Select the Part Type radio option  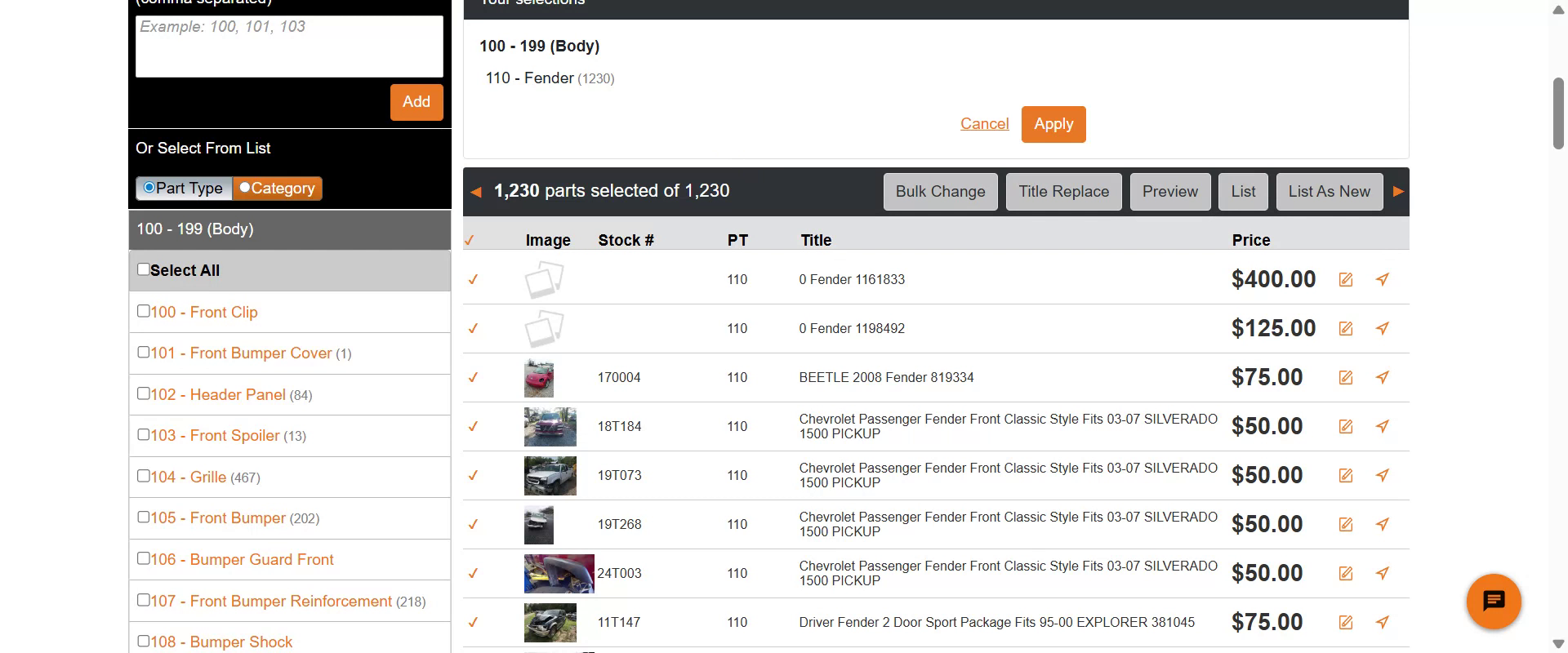click(x=149, y=188)
